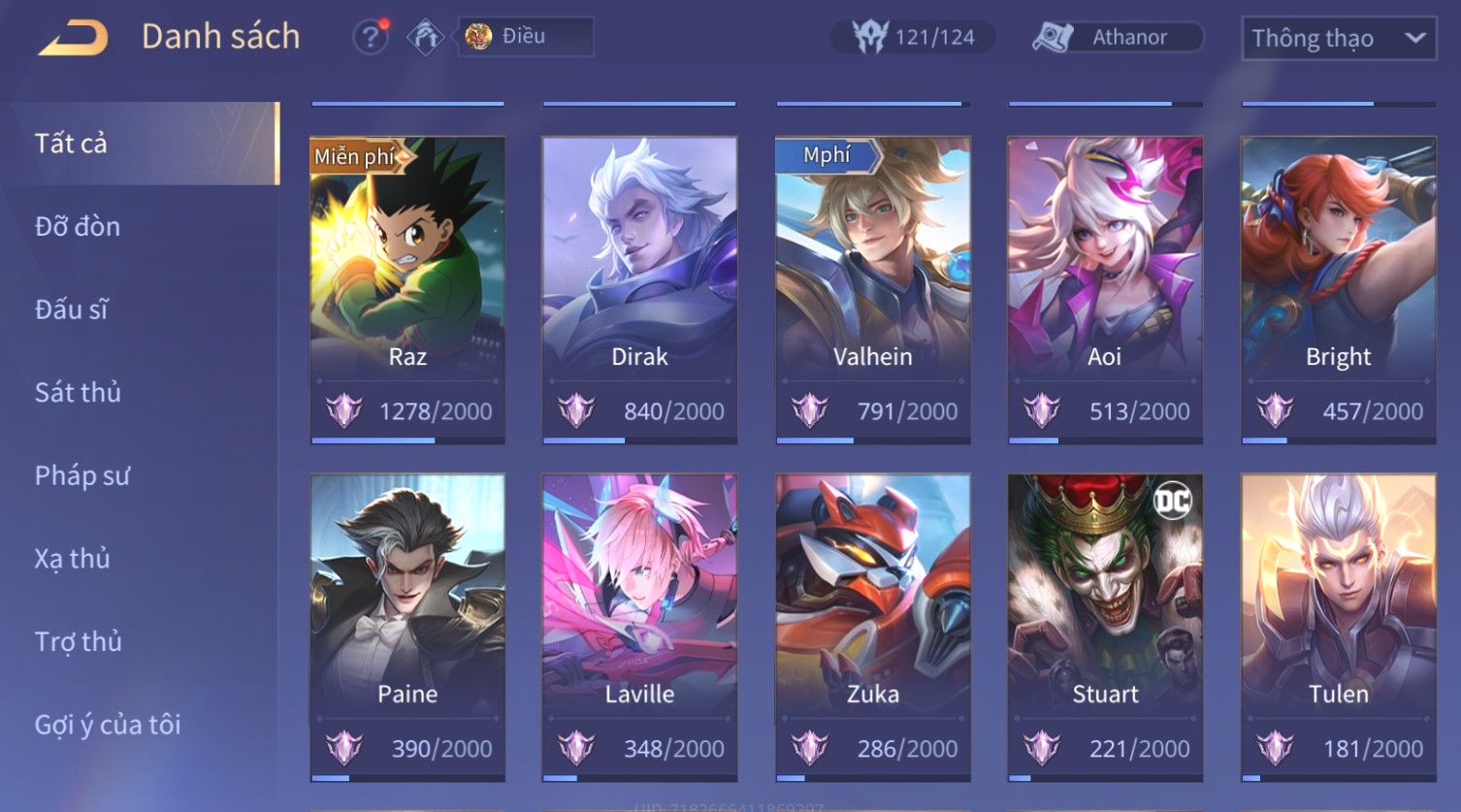The height and width of the screenshot is (812, 1461).
Task: Expand the Thông thạo sort dropdown
Action: click(1339, 38)
